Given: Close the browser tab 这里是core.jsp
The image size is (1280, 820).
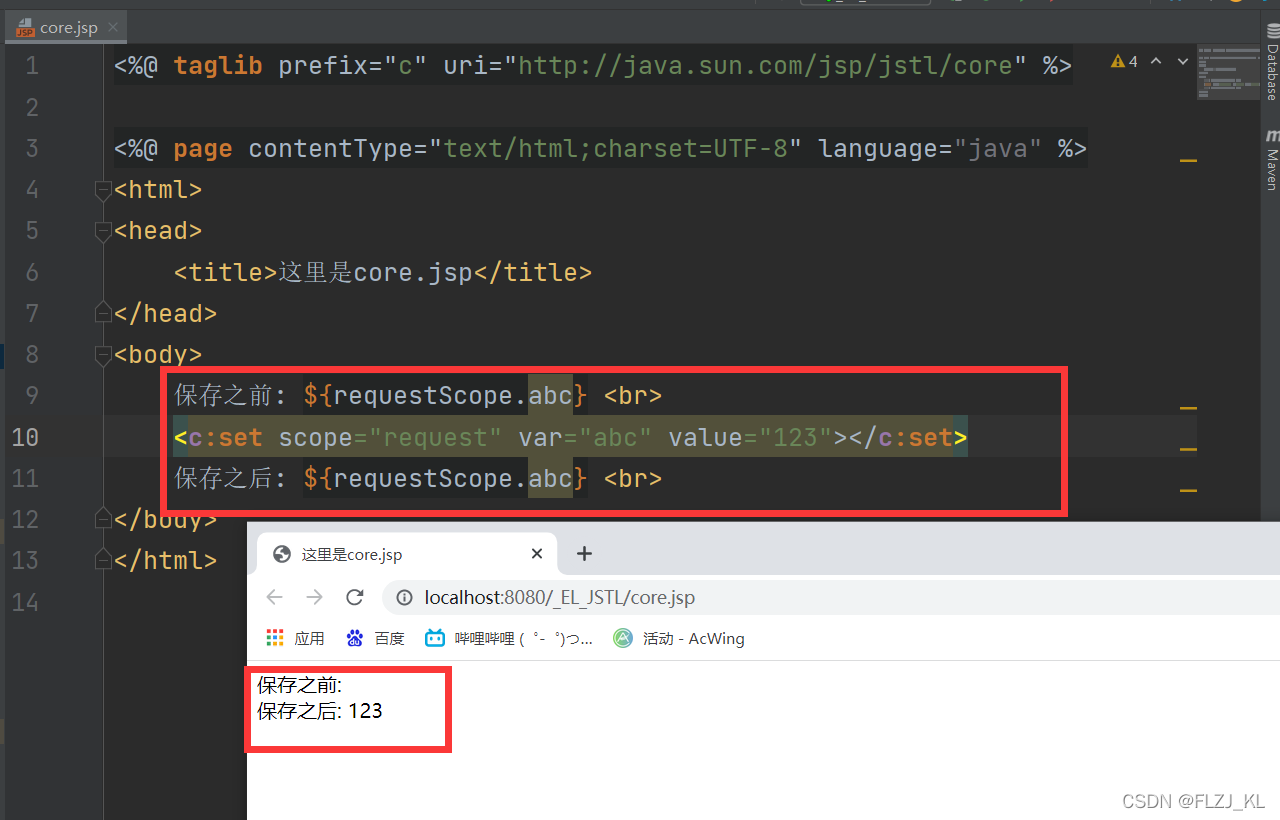Looking at the screenshot, I should pos(537,554).
